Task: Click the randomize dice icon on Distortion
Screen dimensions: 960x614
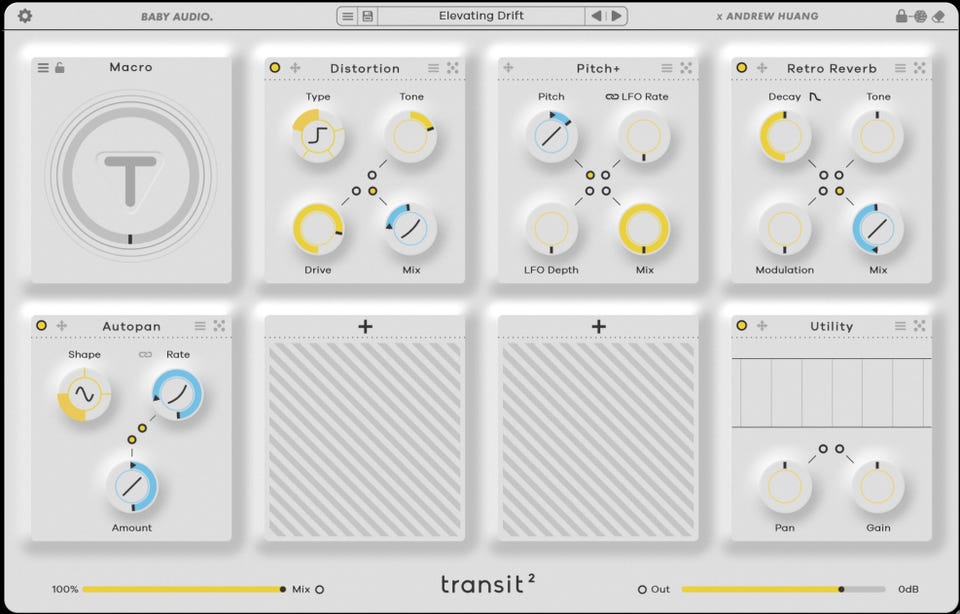Action: click(x=452, y=68)
